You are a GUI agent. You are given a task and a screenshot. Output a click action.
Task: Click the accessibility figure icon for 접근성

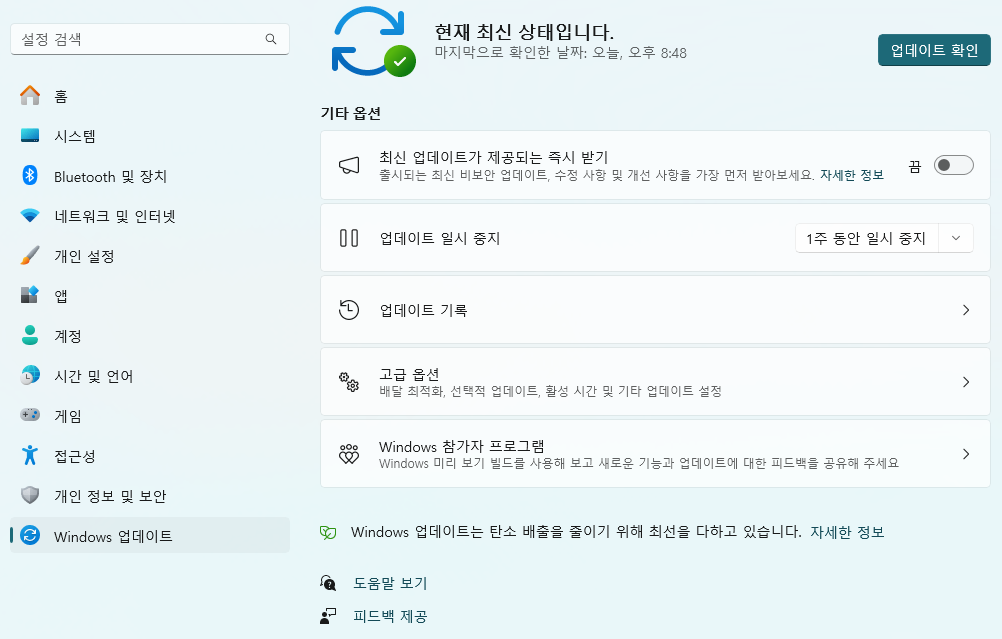pos(30,455)
